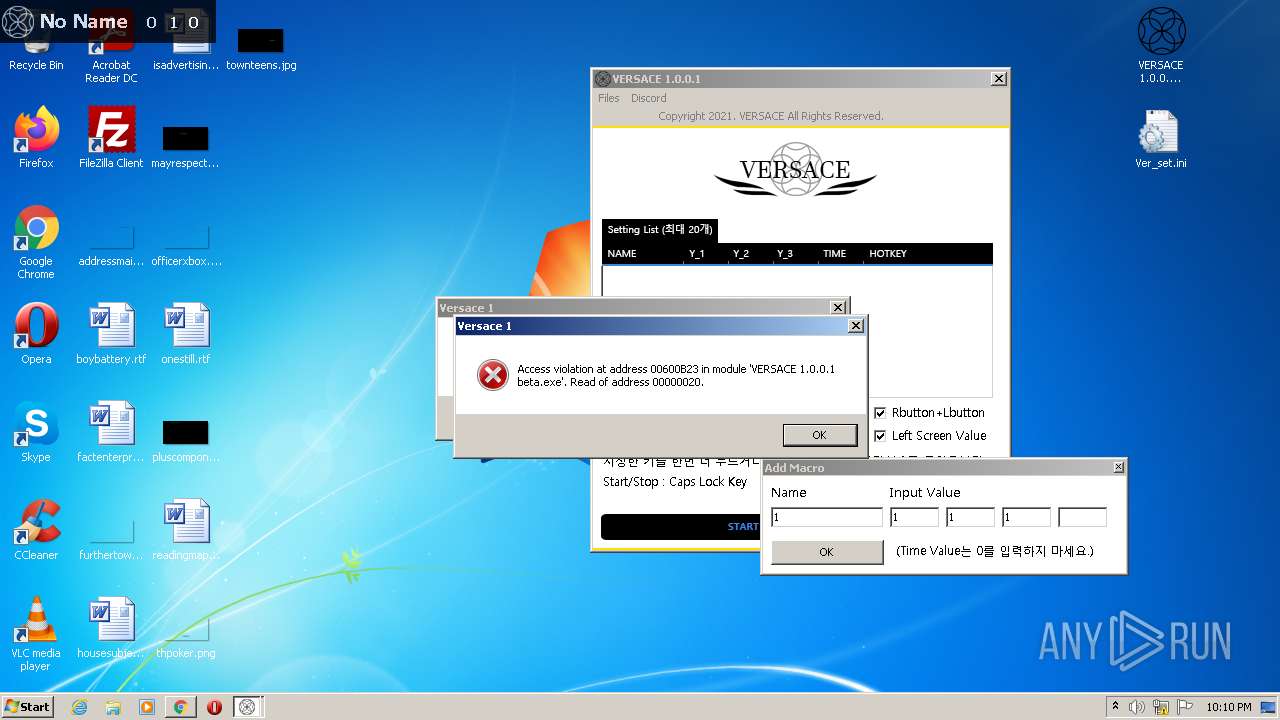Close the VERSACE 1.0.0.1 main window
1280x720 pixels.
click(x=998, y=79)
